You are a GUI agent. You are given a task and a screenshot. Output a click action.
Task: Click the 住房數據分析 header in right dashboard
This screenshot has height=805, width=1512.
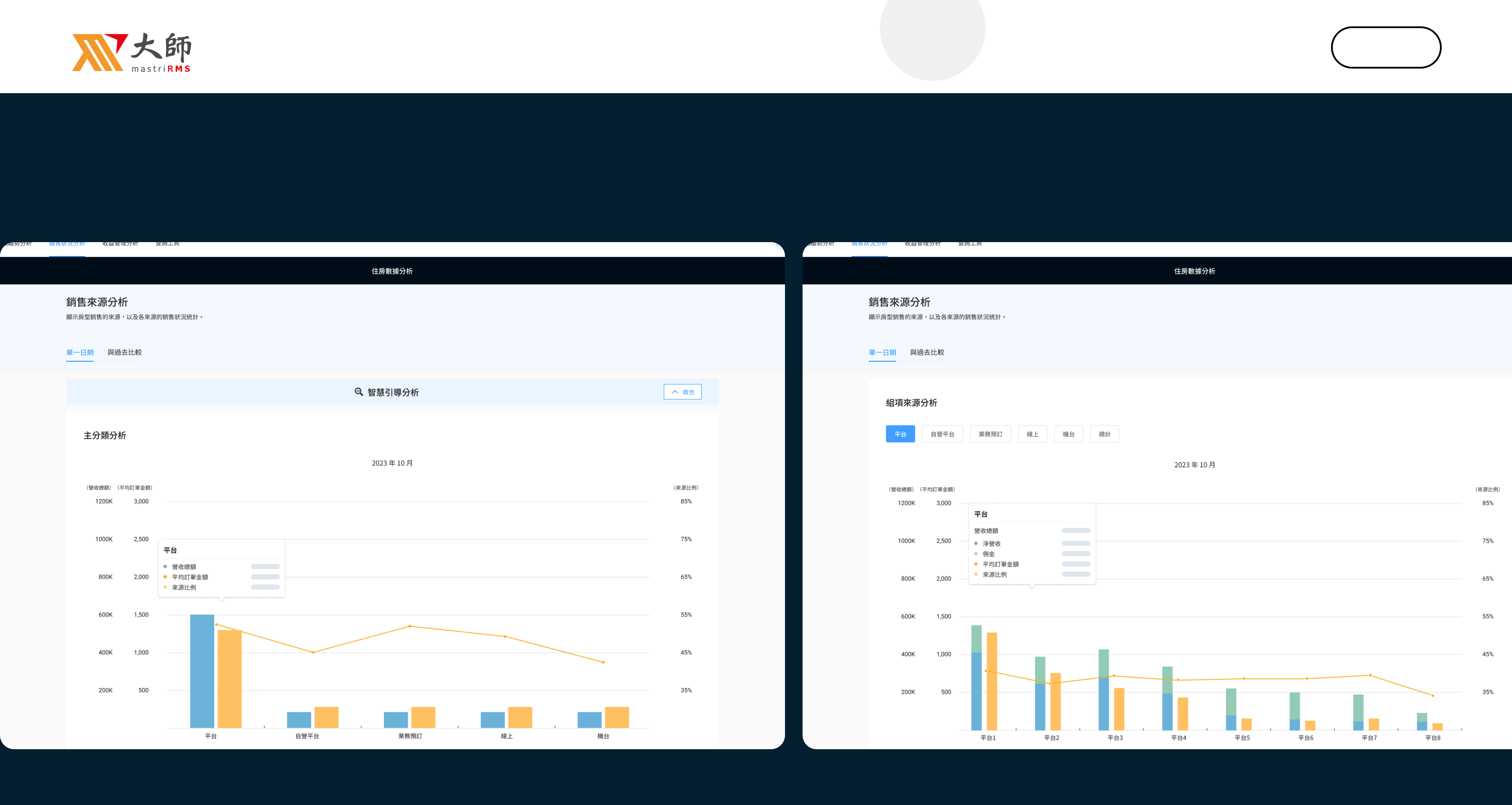(1194, 271)
